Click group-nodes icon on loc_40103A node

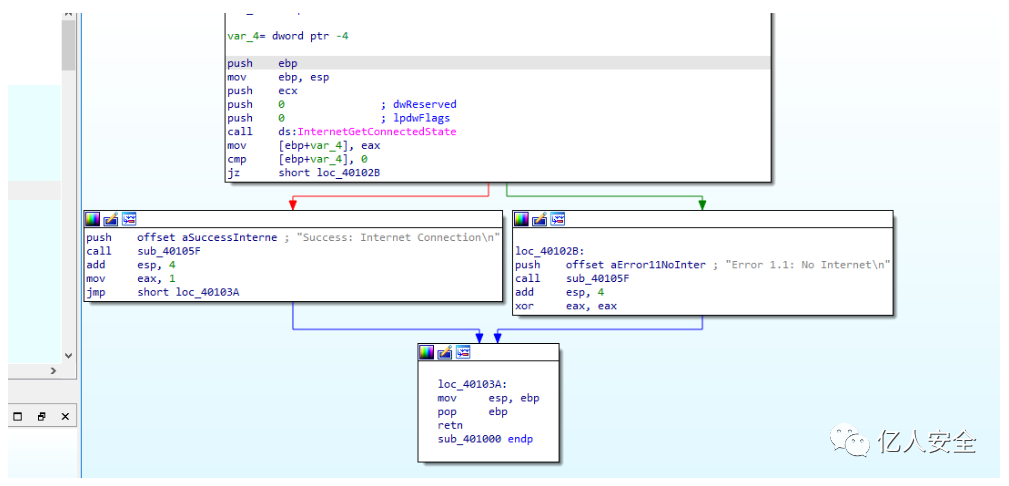pyautogui.click(x=463, y=352)
